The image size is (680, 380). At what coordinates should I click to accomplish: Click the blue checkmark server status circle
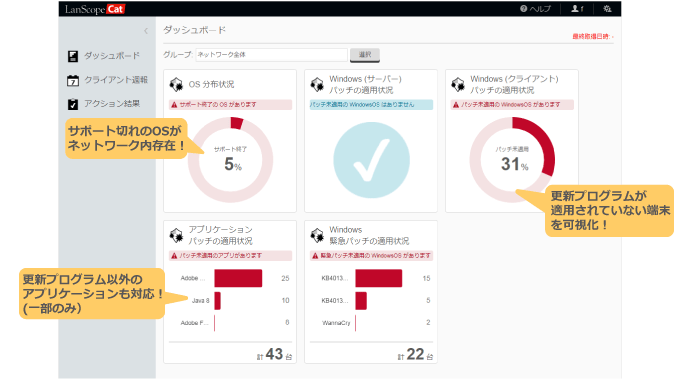[x=371, y=160]
